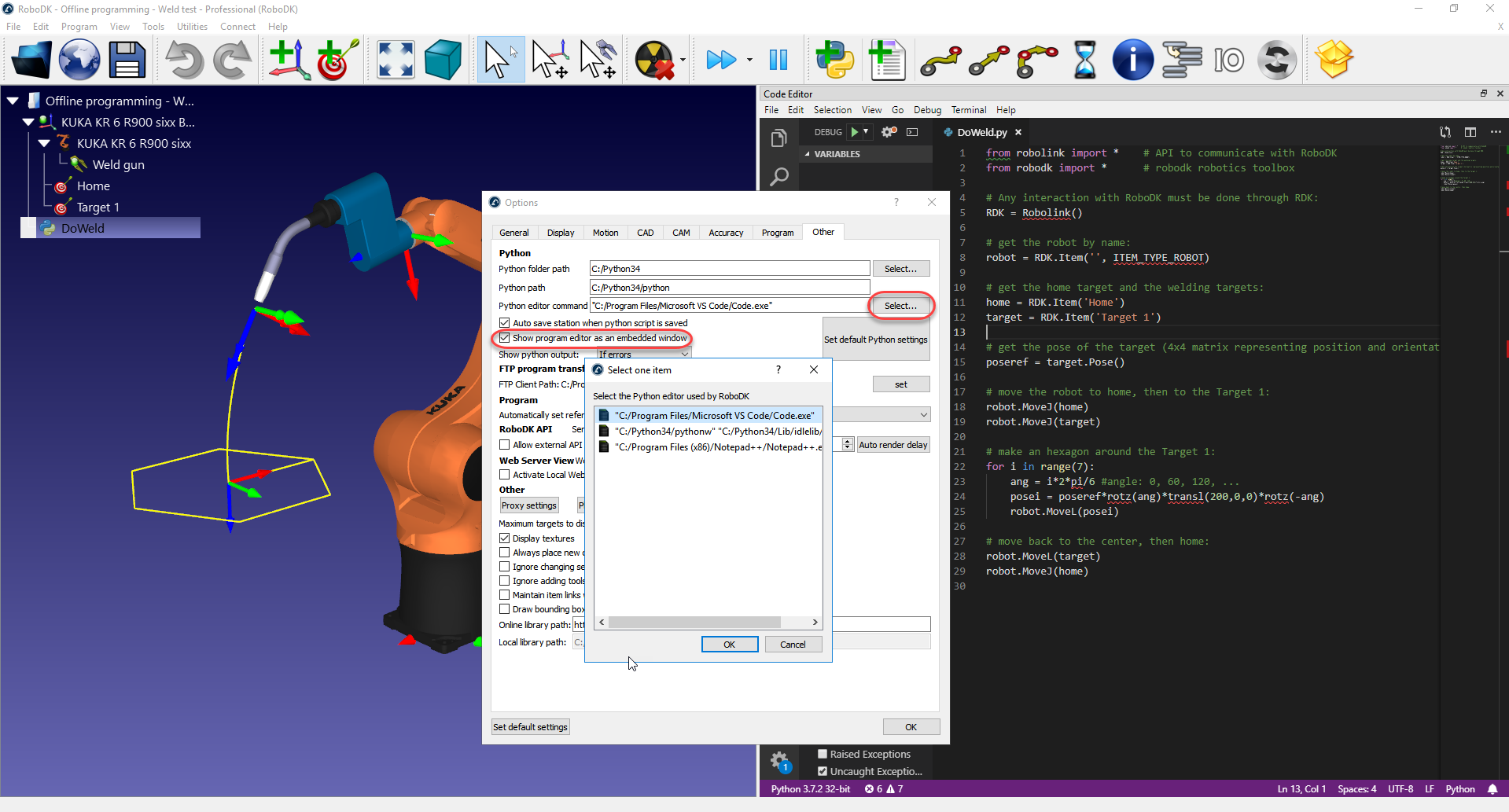This screenshot has width=1509, height=812.
Task: Switch to Accuracy tab in Options
Action: pyautogui.click(x=726, y=233)
